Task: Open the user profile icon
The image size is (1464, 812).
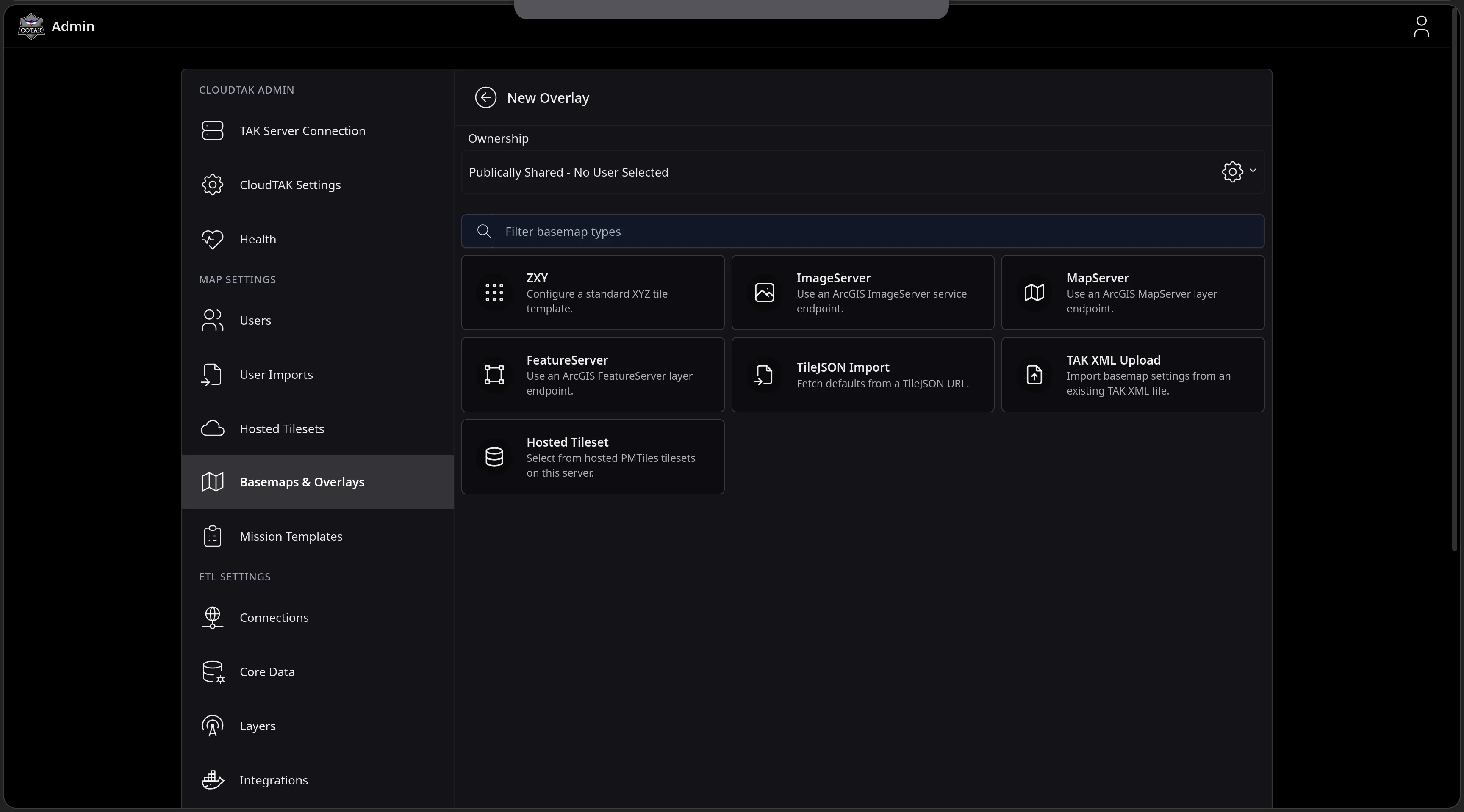Action: [1421, 26]
